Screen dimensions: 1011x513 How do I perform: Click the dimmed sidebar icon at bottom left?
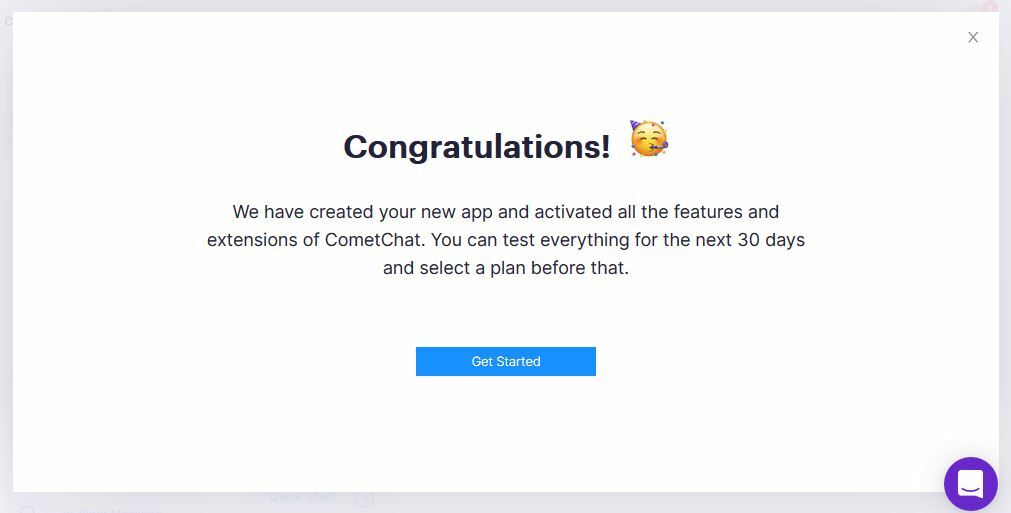(x=28, y=508)
